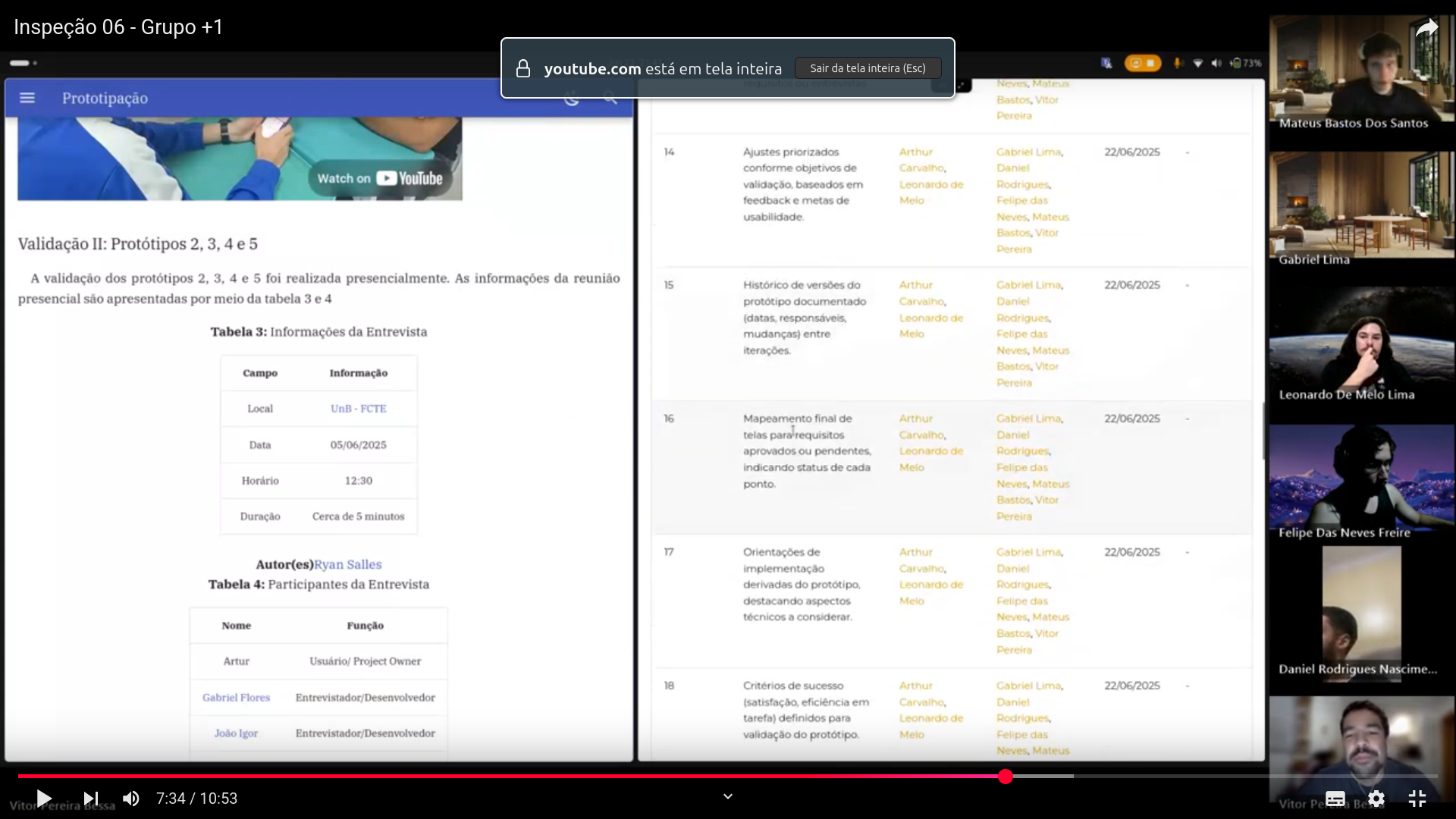Screen dimensions: 1456x819
Task: Click '22/06/2025' date in row 16
Action: [1132, 419]
